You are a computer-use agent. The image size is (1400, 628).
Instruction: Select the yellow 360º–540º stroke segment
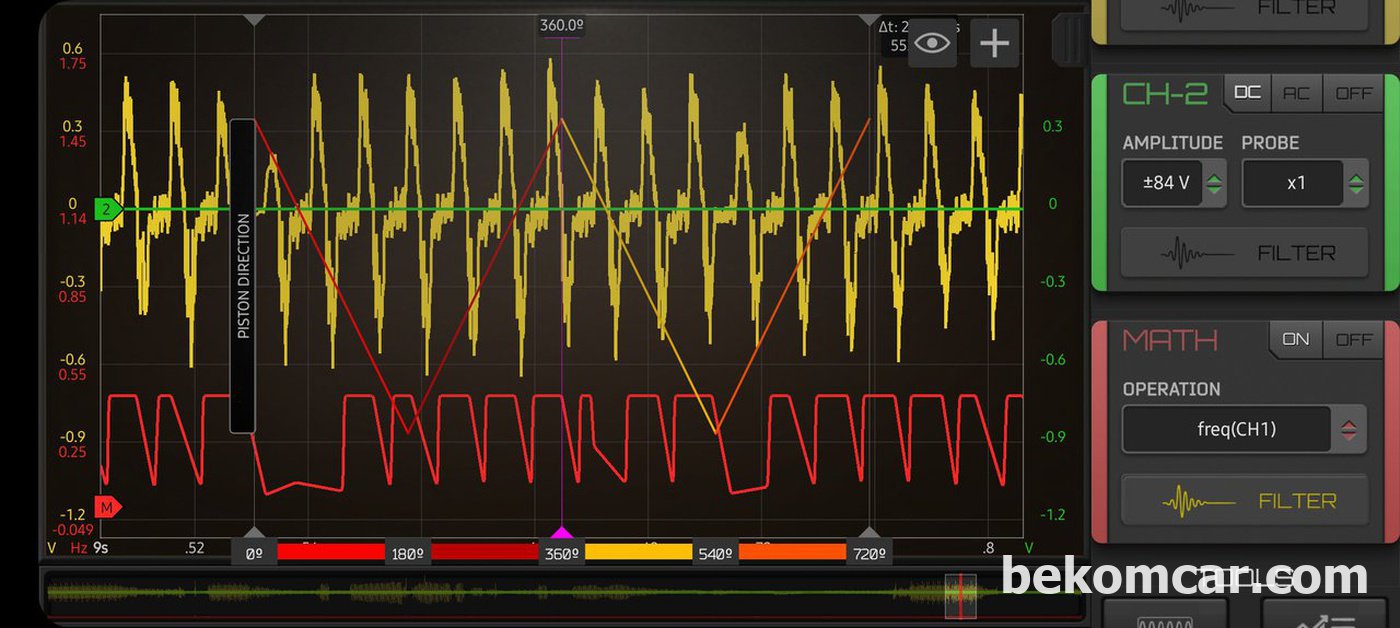638,551
